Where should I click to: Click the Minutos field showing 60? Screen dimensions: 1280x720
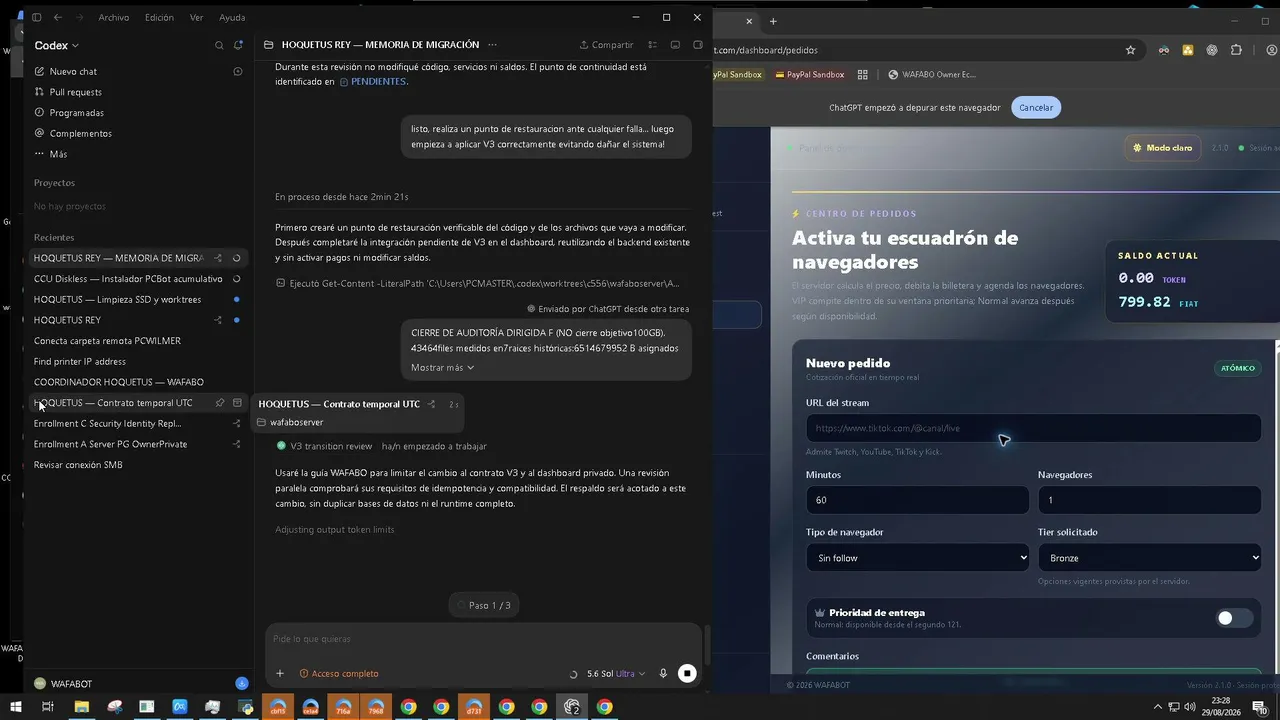(917, 500)
